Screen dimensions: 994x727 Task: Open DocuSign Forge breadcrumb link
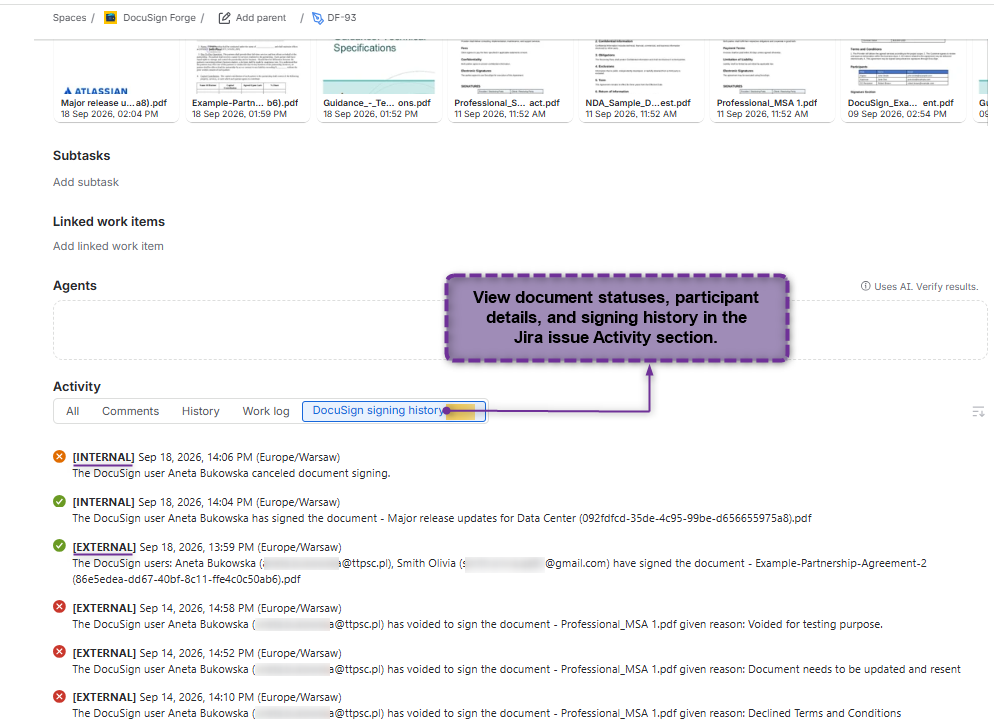click(x=159, y=18)
